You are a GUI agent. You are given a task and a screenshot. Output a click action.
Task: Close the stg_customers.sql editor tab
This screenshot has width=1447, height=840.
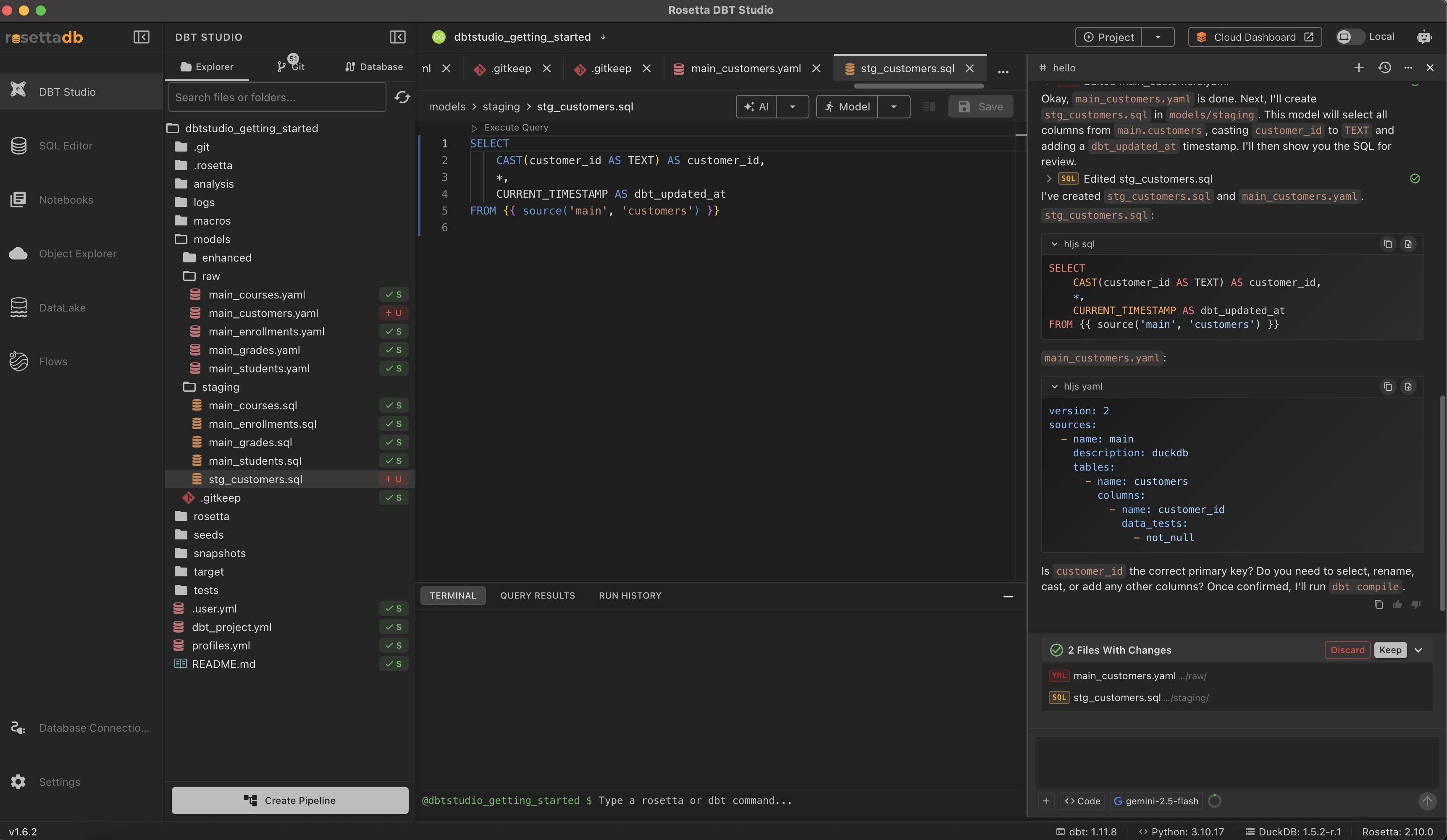point(970,69)
